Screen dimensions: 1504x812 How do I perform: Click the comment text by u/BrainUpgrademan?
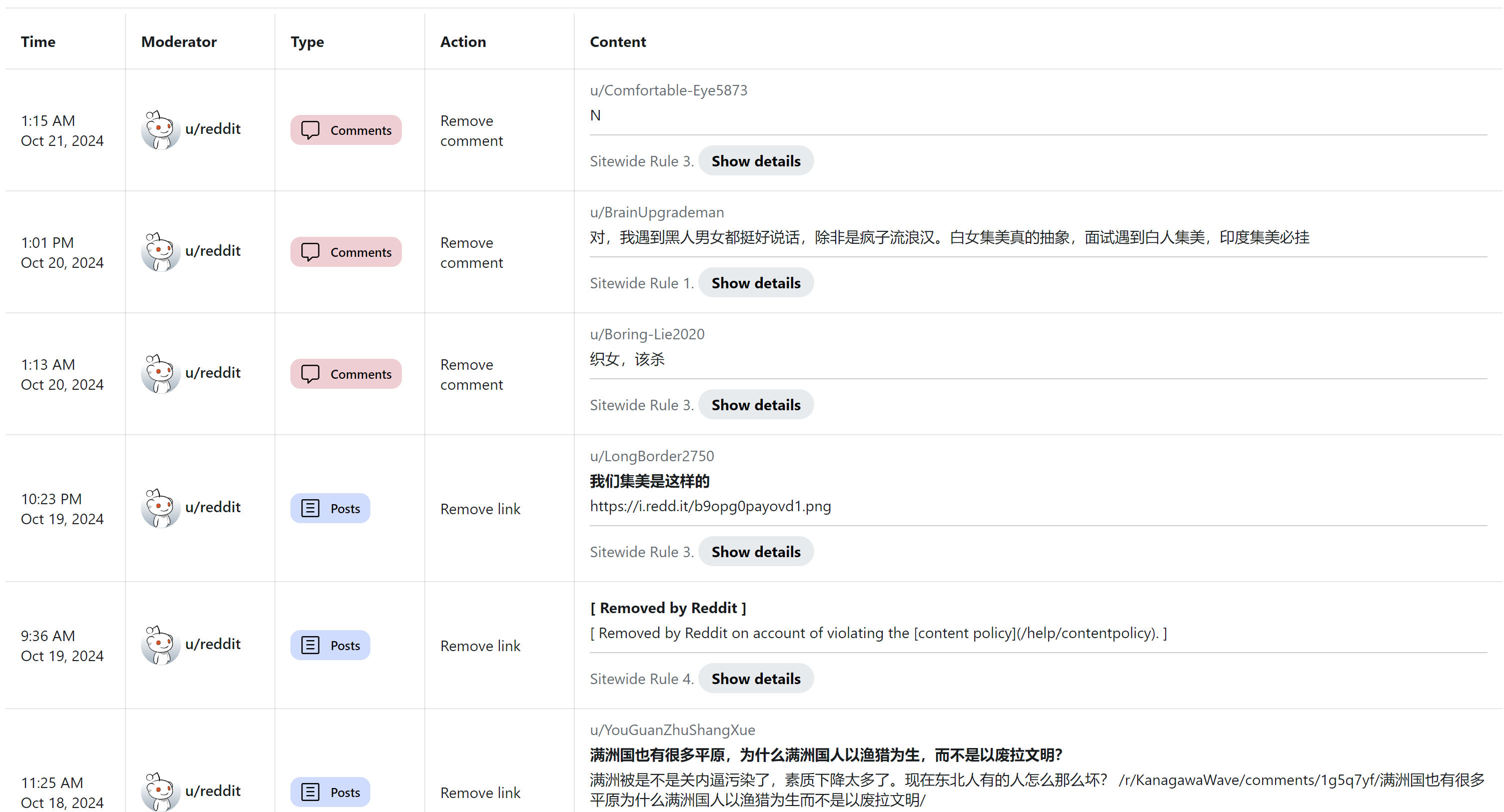pyautogui.click(x=949, y=237)
